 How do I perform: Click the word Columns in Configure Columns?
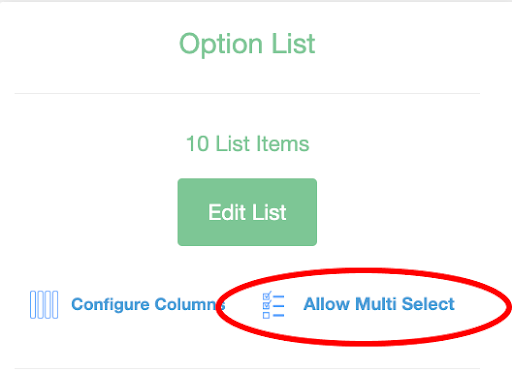(190, 304)
